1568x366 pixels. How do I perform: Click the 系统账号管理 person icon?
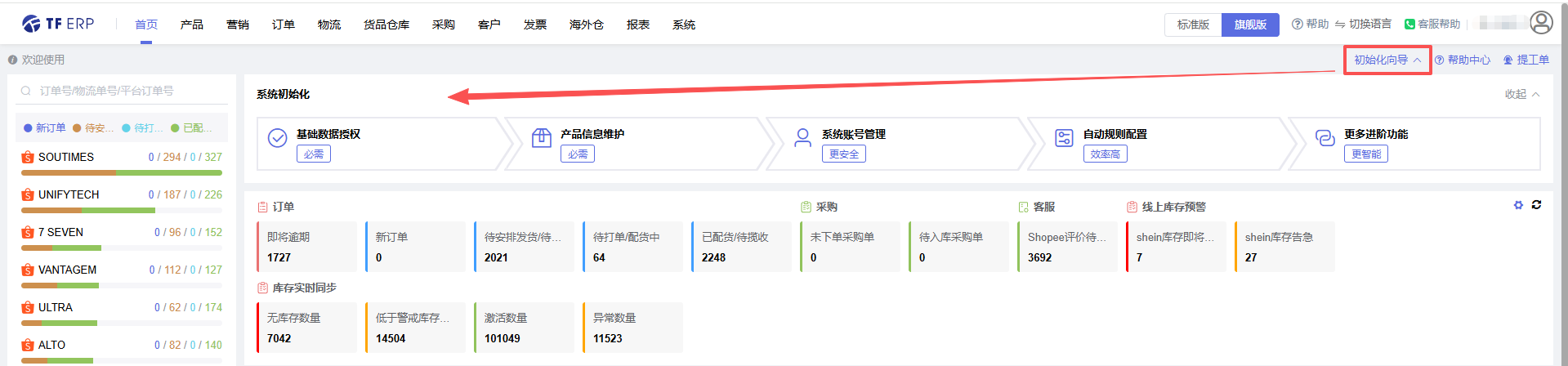click(802, 138)
